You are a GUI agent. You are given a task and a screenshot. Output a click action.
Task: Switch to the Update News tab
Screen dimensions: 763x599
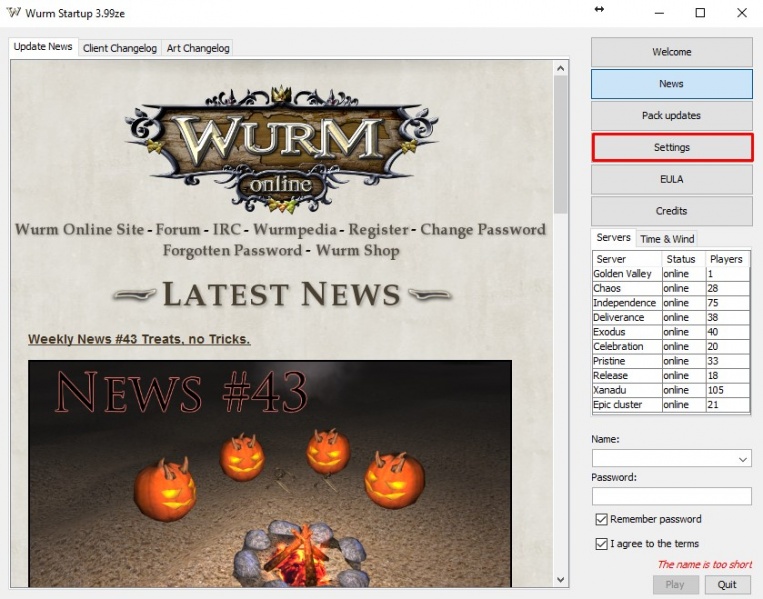click(x=43, y=47)
